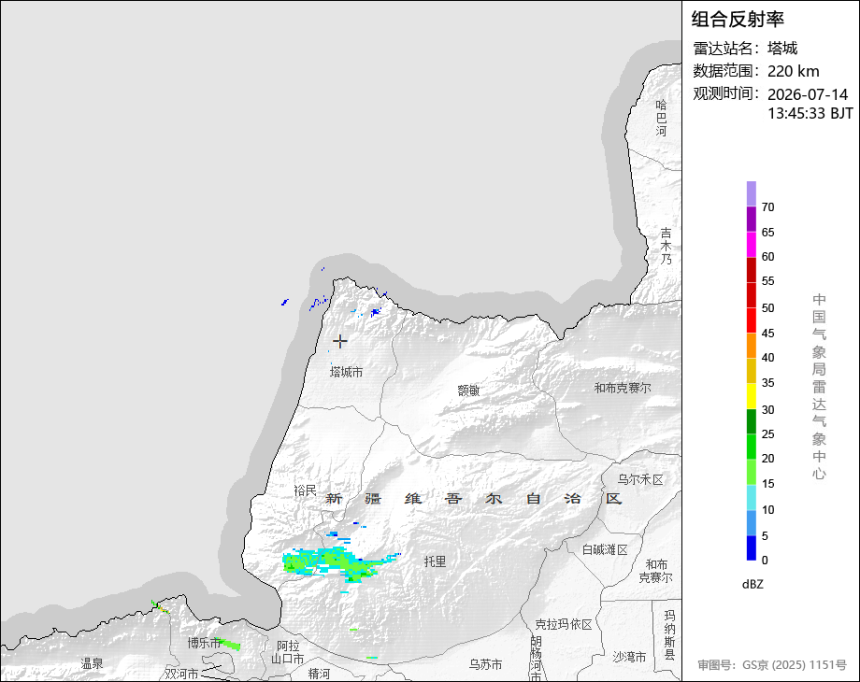The image size is (860, 682).
Task: Click the 温泉 label
Action: tap(92, 663)
